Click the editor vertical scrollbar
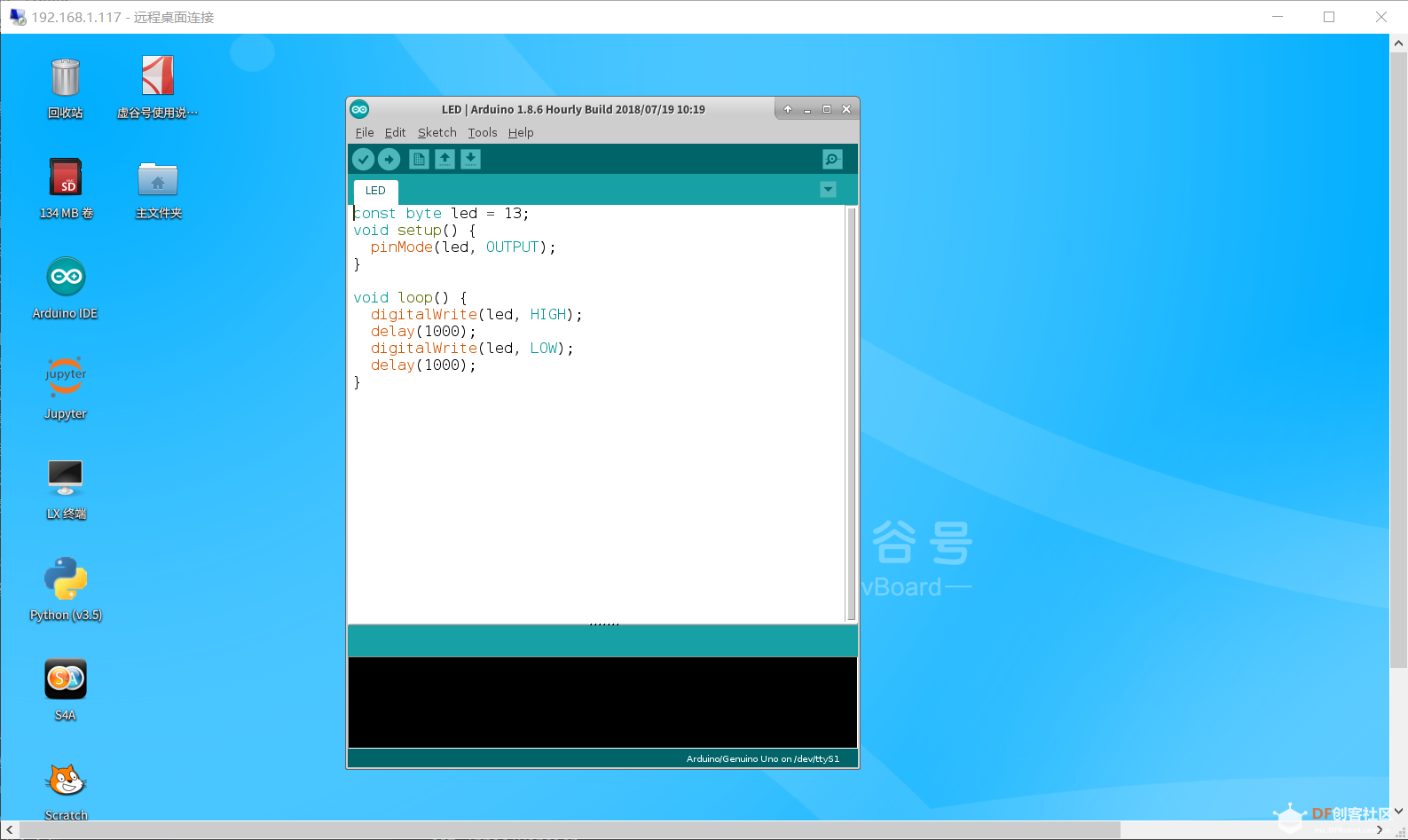 851,413
